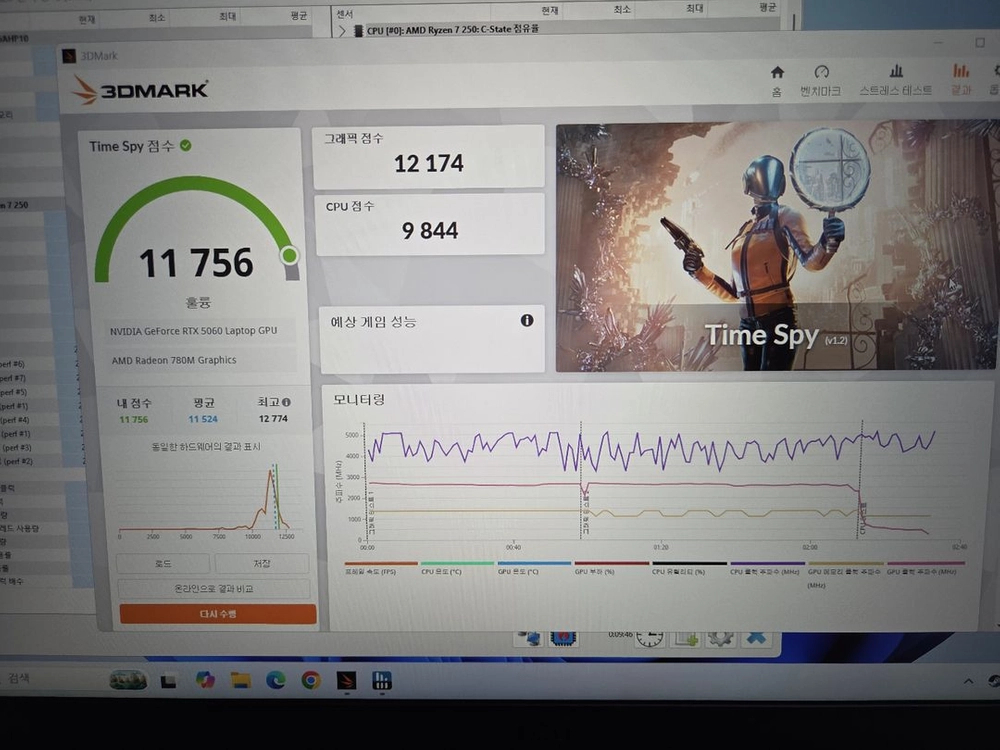The height and width of the screenshot is (750, 1000).
Task: Show hidden tray icons chevron
Action: click(968, 681)
